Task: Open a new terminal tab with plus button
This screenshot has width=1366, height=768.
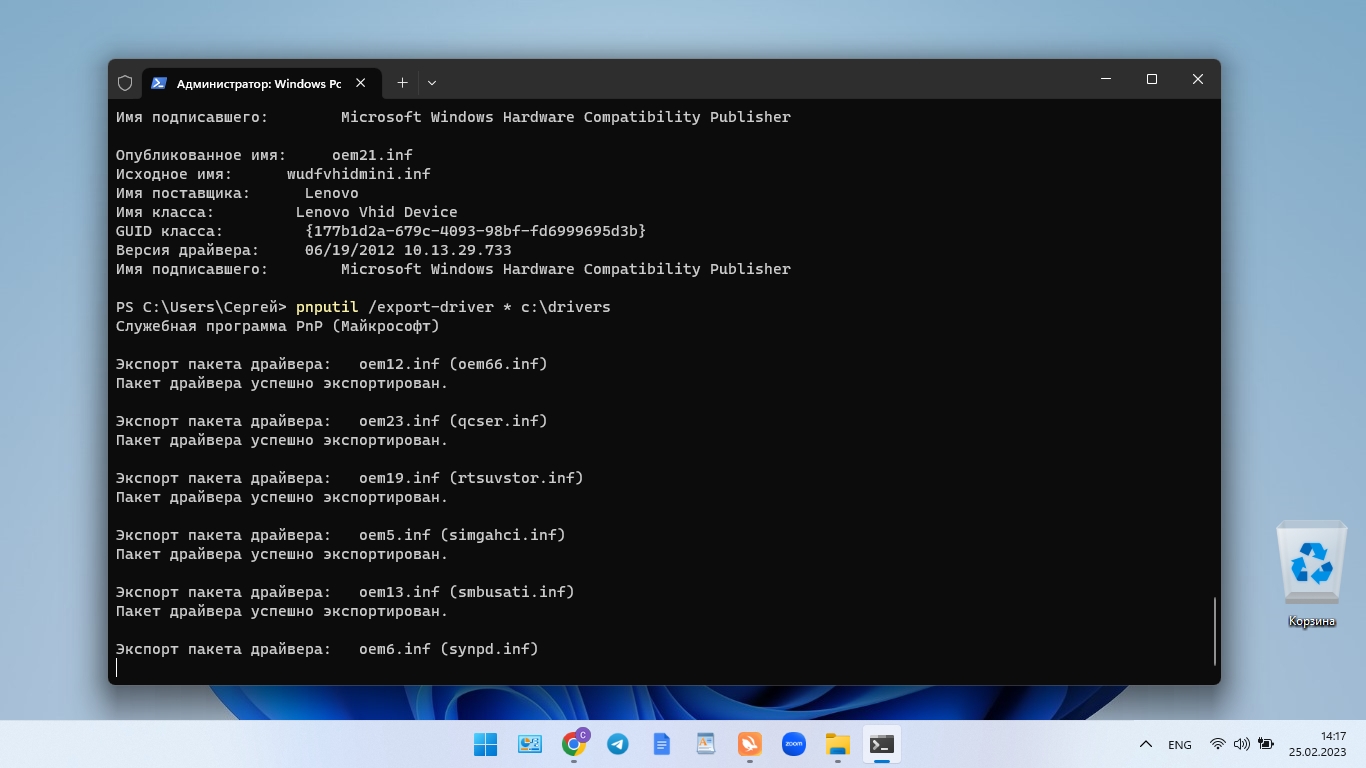Action: coord(402,83)
